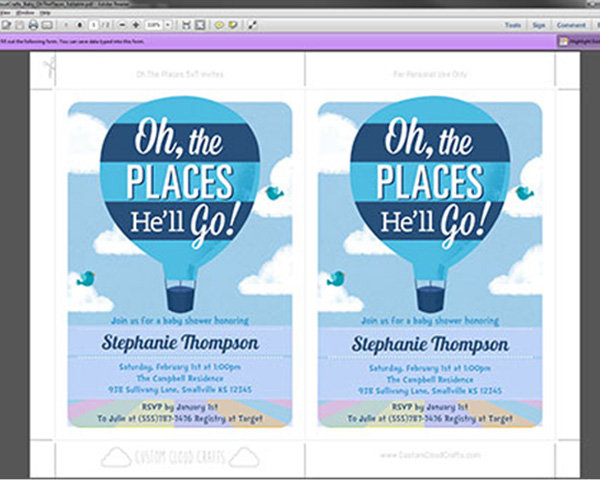This screenshot has height=480, width=600.
Task: Click RSVP by January 1st line, left invite
Action: 180,407
